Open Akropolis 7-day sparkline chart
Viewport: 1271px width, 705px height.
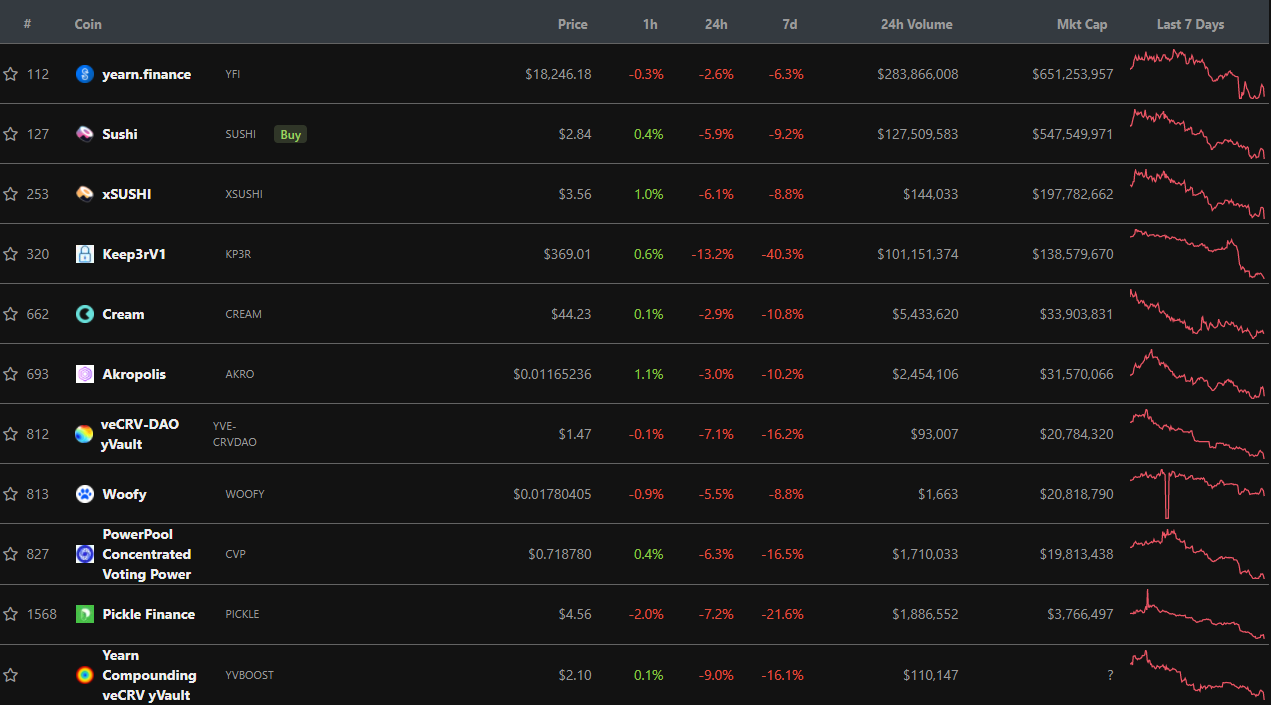pos(1197,374)
